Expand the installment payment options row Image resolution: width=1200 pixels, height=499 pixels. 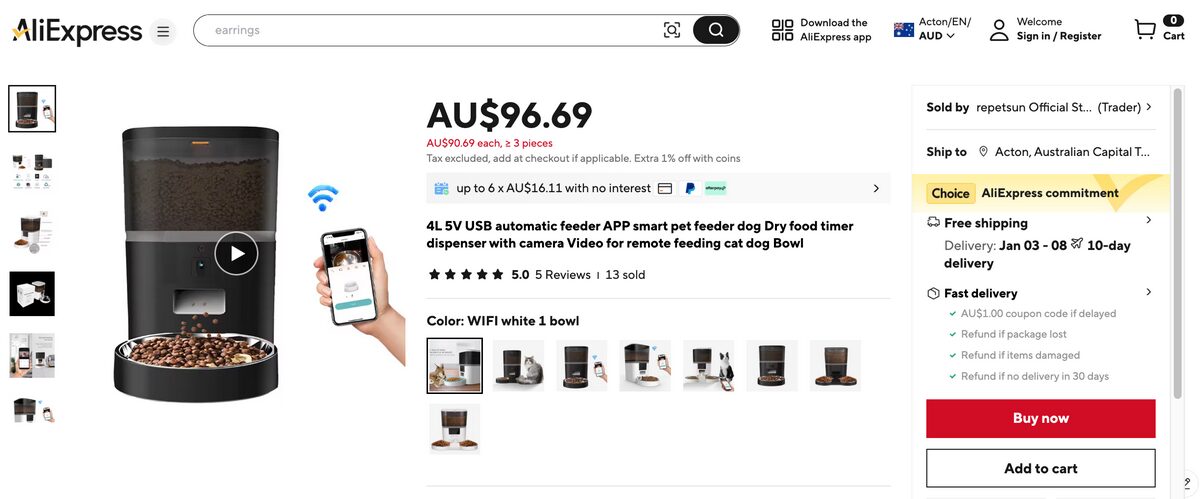pyautogui.click(x=876, y=188)
